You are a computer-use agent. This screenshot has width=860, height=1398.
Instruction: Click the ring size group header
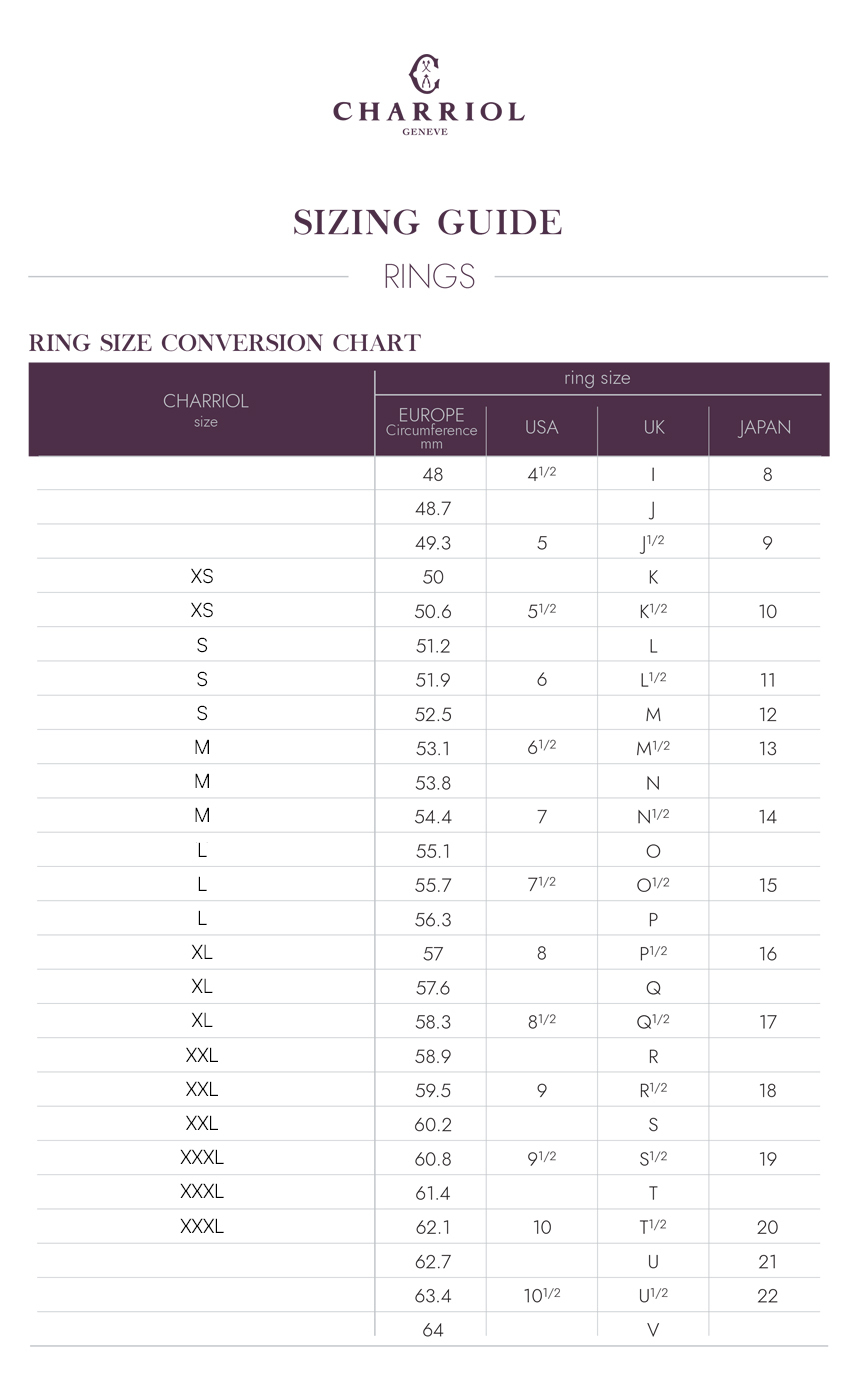tap(597, 378)
